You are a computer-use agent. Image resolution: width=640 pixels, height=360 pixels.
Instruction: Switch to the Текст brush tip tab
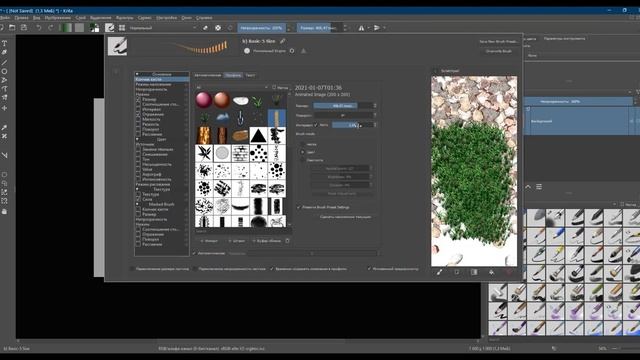pyautogui.click(x=250, y=75)
